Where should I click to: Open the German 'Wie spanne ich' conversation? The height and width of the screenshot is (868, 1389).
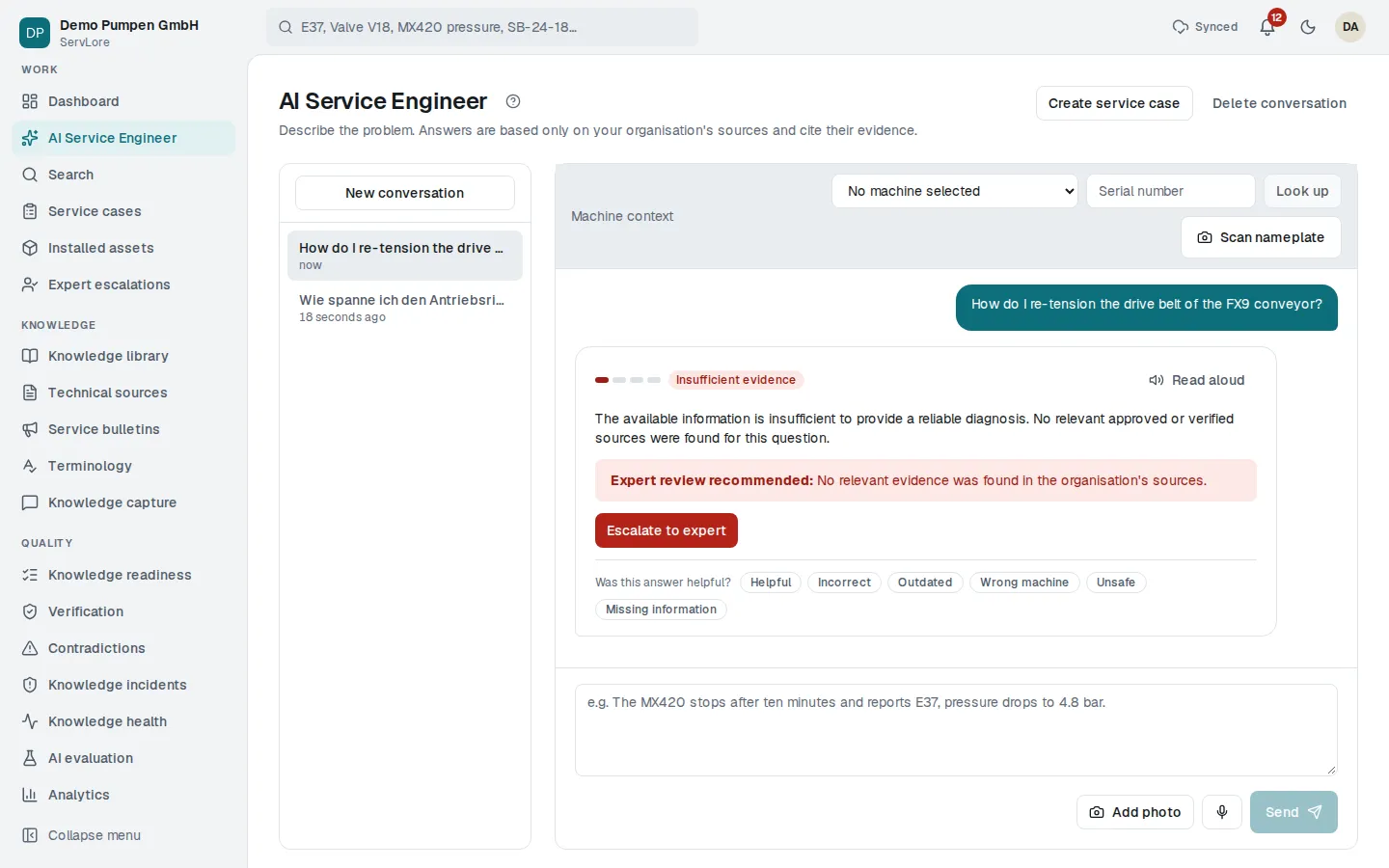pos(405,308)
